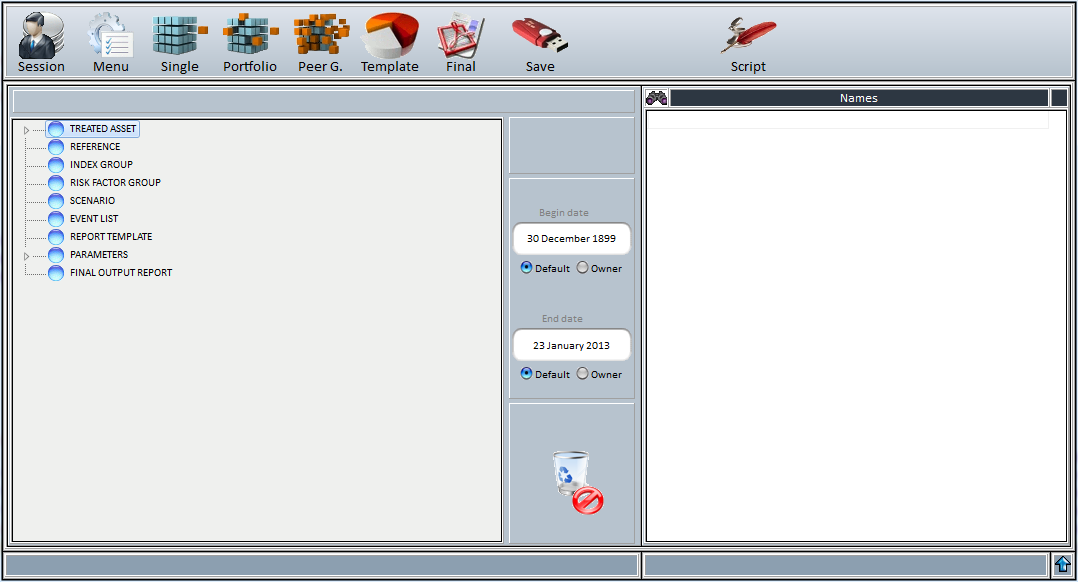
Task: Select PARAMETERS tree item
Action: pos(98,254)
